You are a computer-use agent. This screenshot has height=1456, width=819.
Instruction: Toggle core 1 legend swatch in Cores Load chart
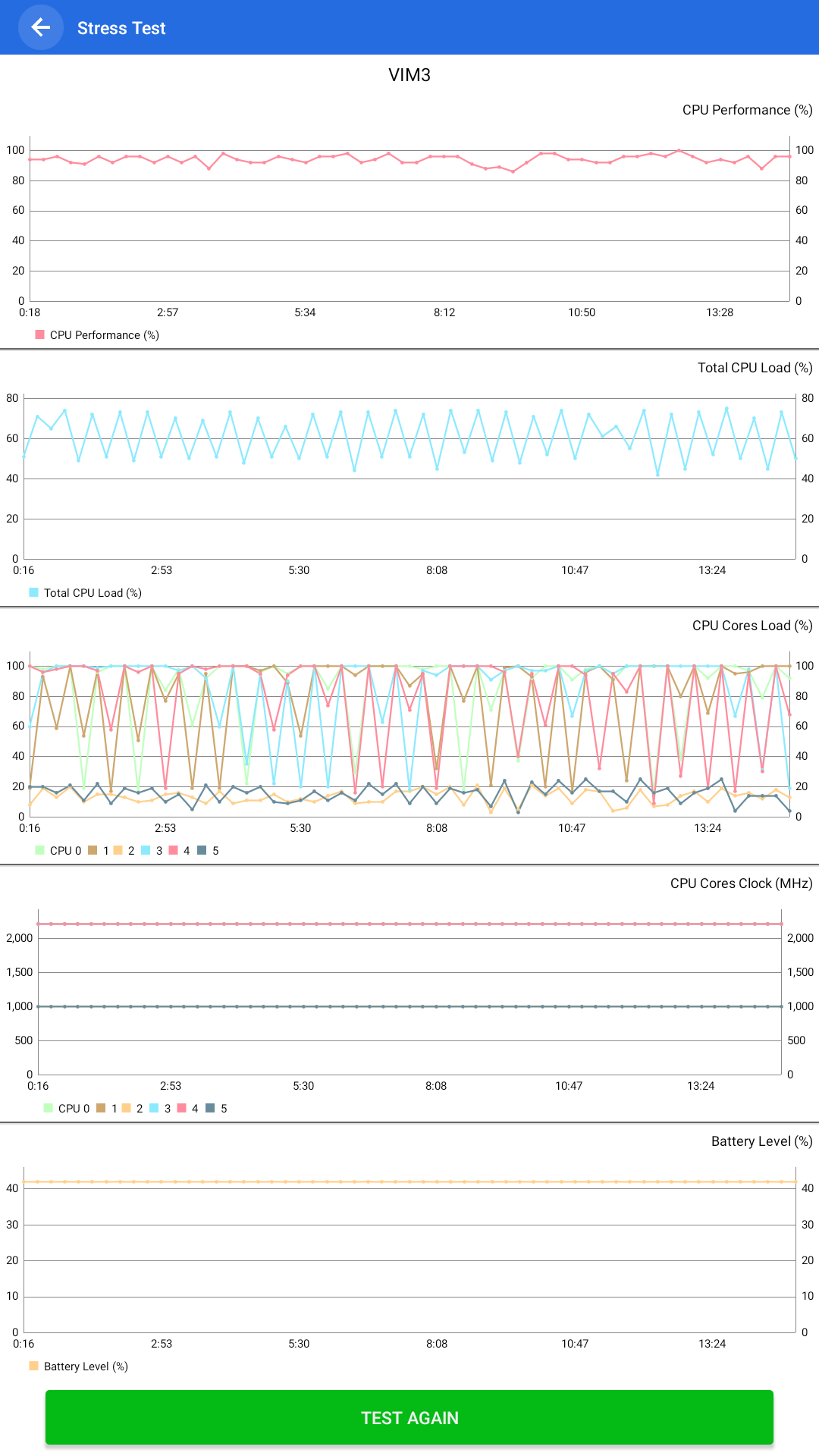pos(93,850)
